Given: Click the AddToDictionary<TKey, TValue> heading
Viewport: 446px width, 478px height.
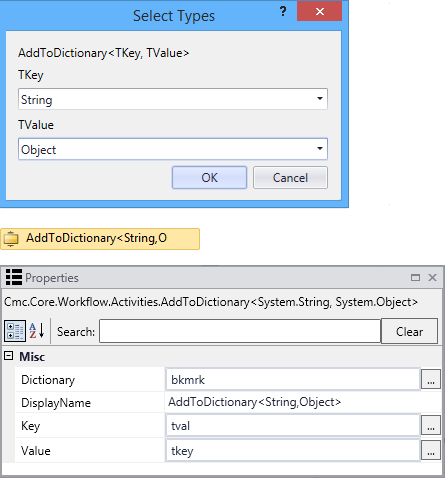Looking at the screenshot, I should click(103, 53).
